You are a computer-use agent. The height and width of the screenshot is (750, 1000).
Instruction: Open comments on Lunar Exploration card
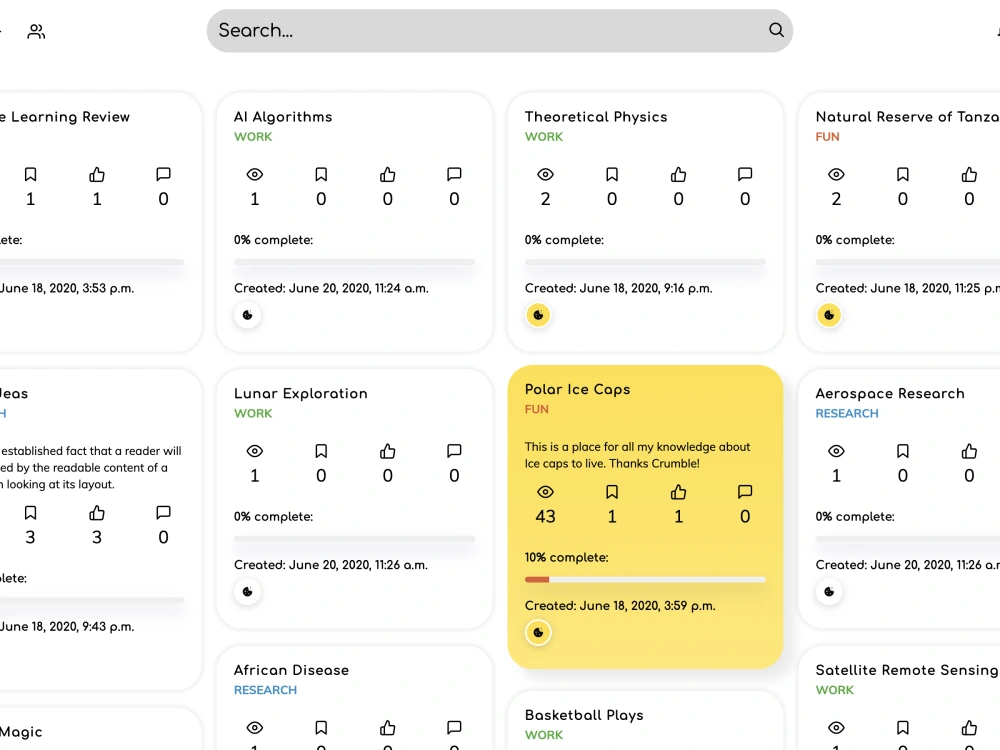454,451
